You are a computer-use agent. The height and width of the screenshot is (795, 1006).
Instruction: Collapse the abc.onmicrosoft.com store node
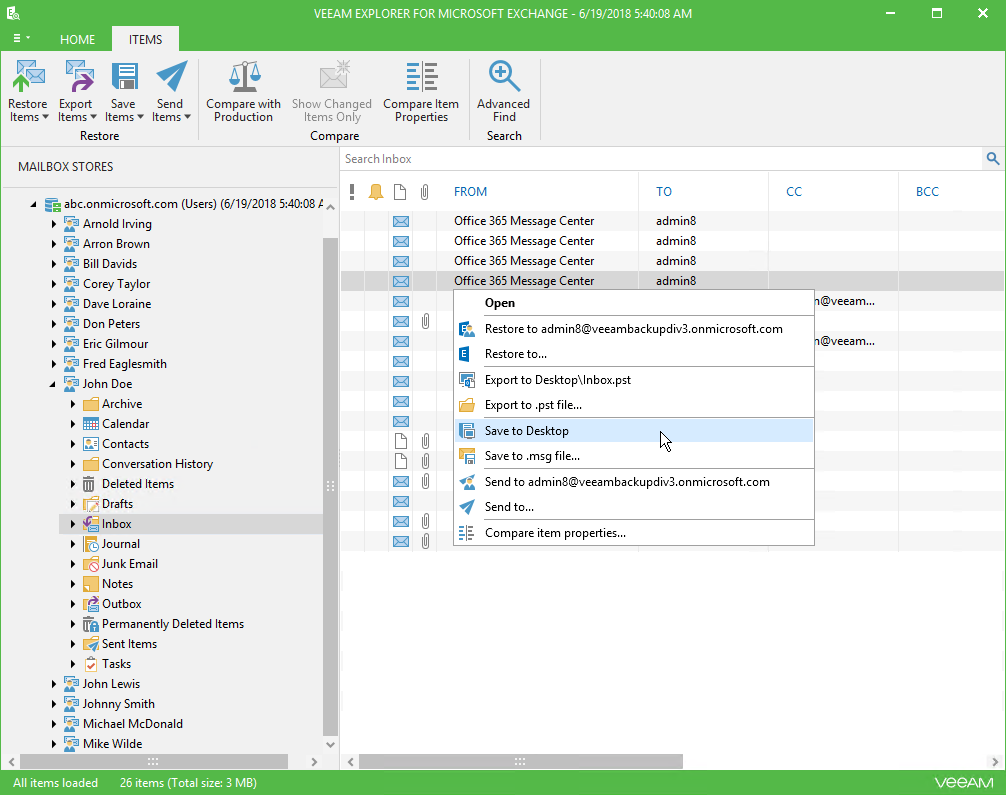tap(33, 204)
